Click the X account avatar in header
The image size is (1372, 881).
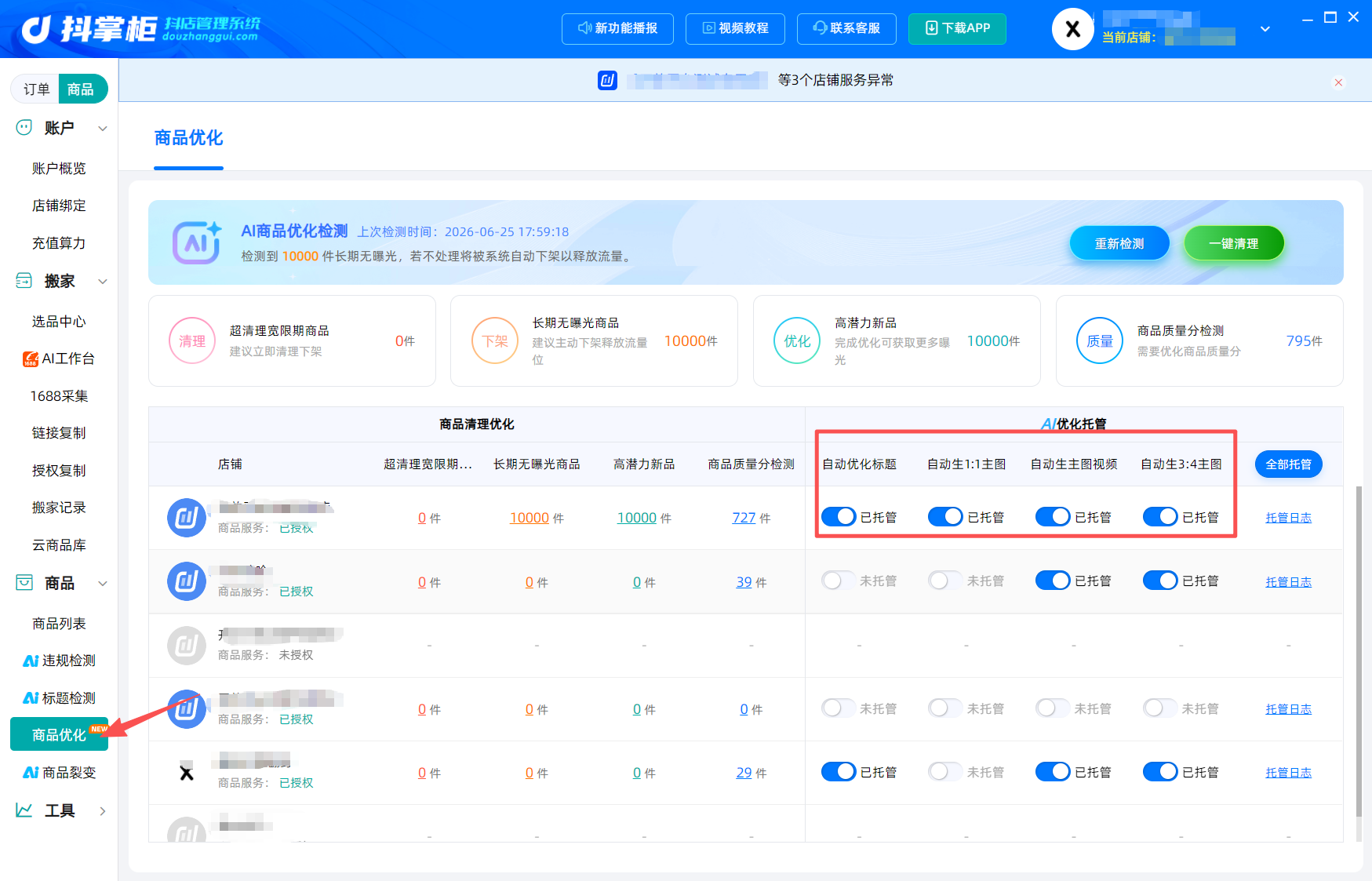pos(1073,29)
